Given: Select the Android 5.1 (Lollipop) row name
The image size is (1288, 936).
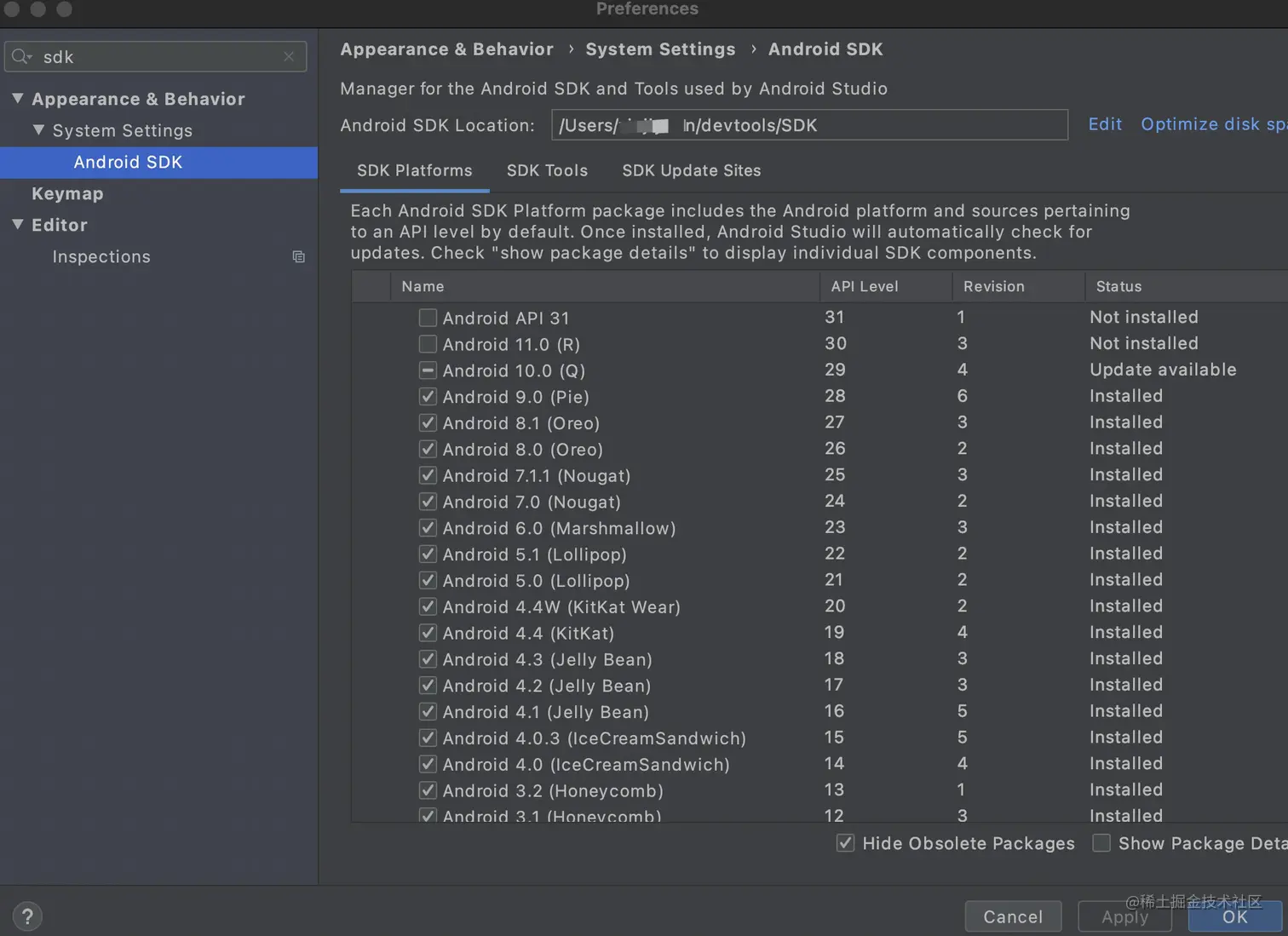Looking at the screenshot, I should click(534, 554).
